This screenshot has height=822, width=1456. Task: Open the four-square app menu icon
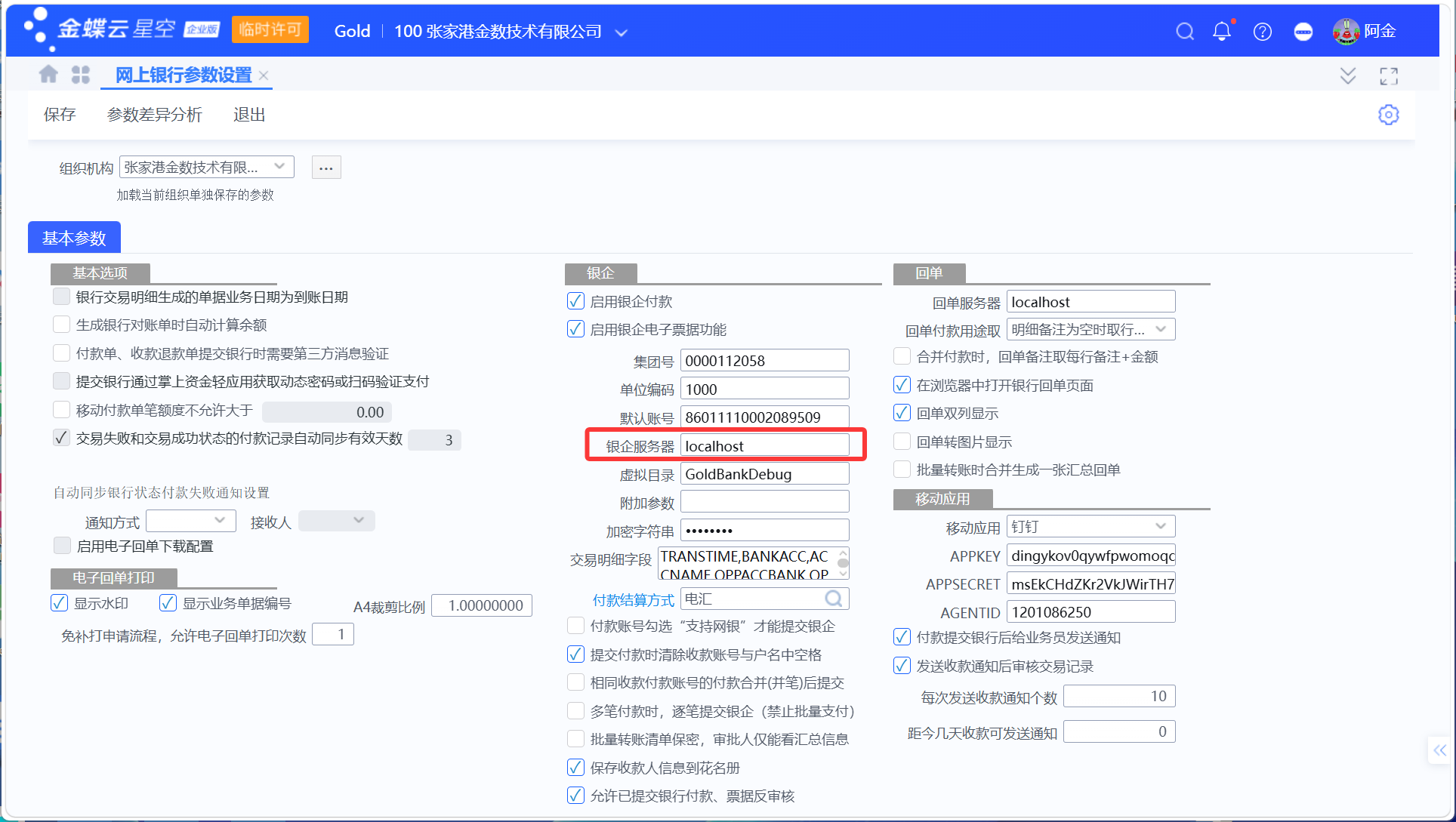[x=81, y=75]
